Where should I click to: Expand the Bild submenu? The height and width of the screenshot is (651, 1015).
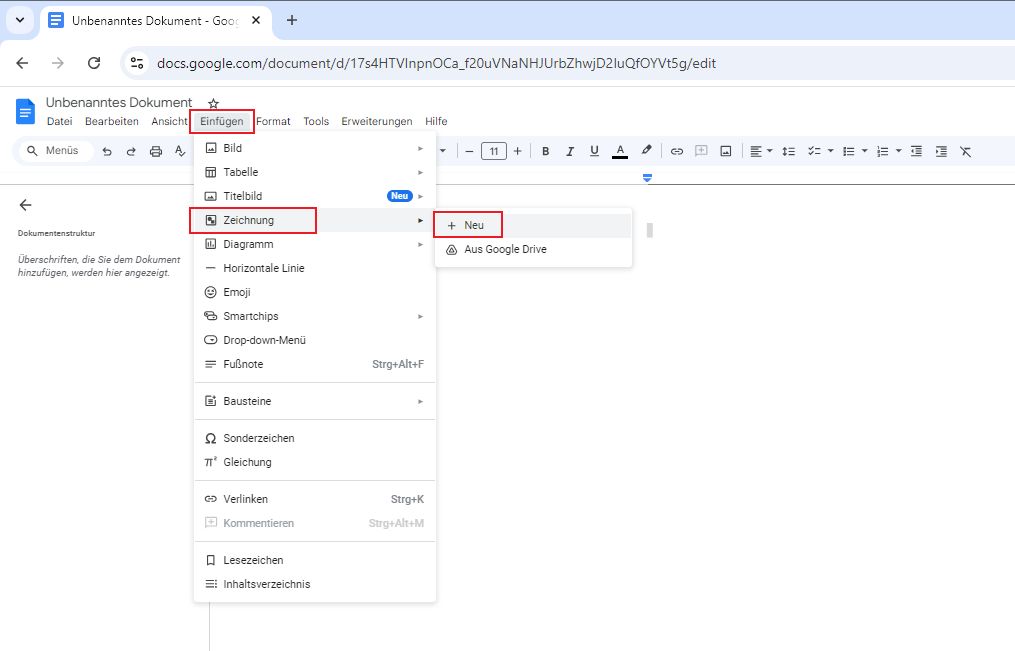314,148
